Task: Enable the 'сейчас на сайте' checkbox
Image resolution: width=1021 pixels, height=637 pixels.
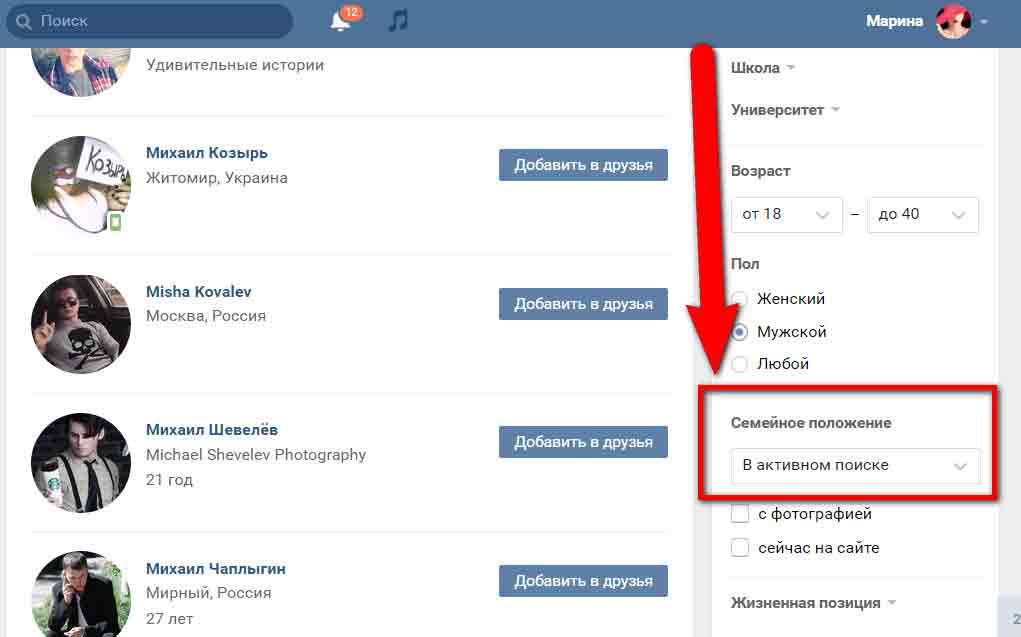Action: (x=740, y=548)
